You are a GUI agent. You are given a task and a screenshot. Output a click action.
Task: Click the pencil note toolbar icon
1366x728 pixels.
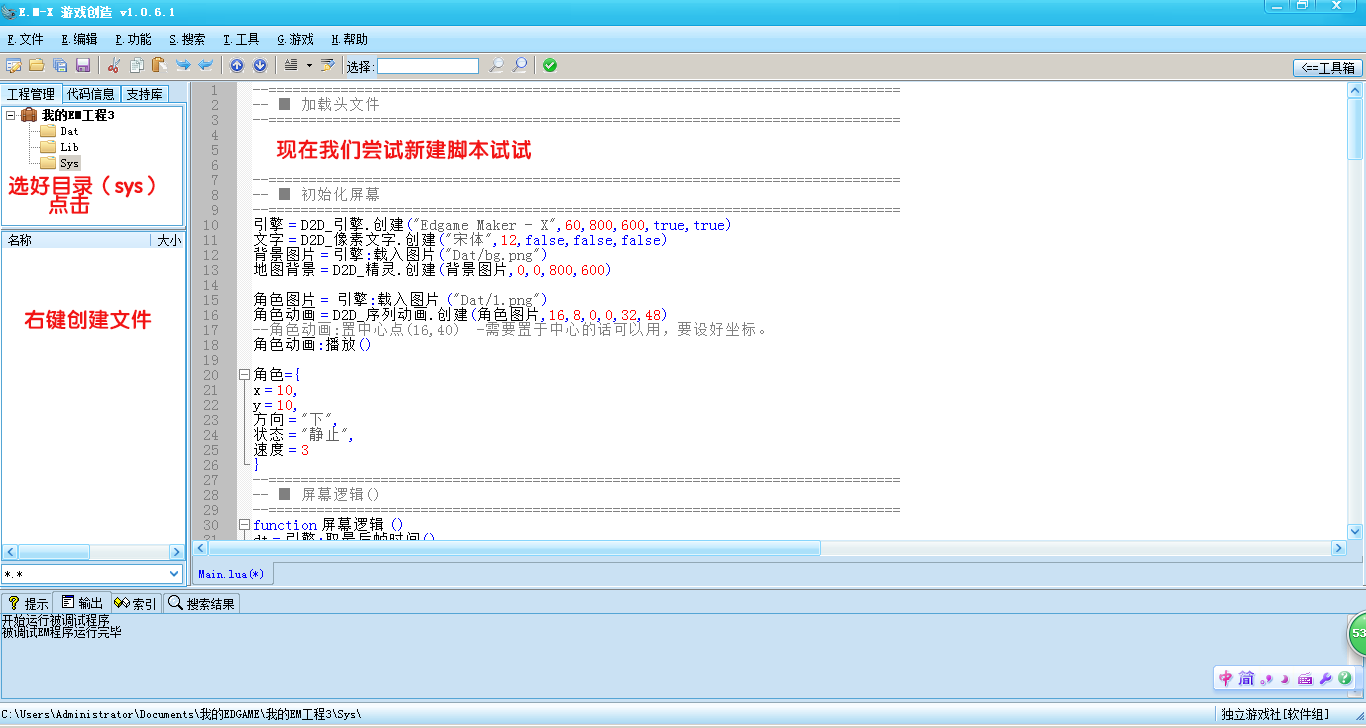tap(327, 66)
